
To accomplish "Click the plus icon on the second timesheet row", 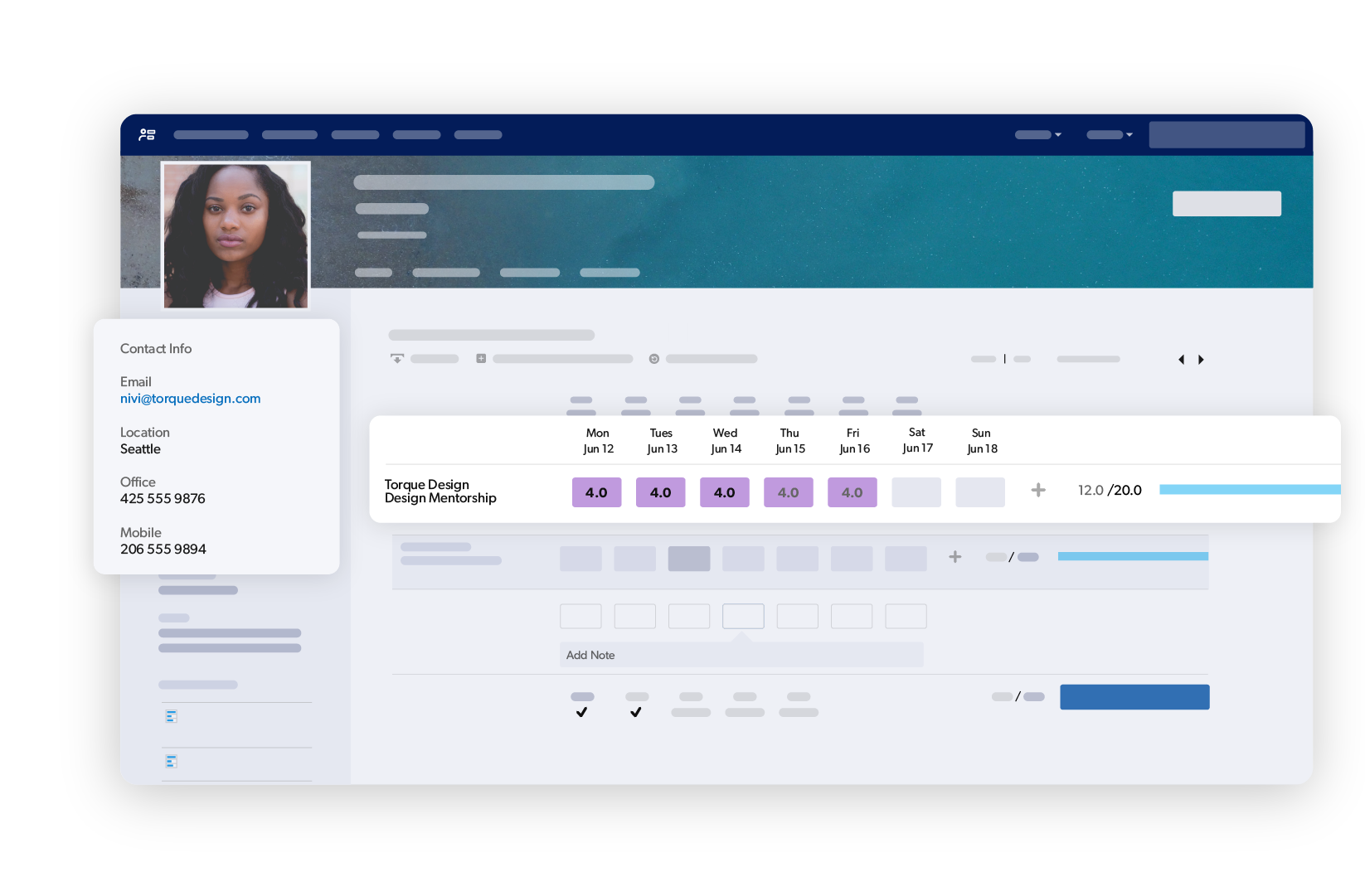I will point(955,557).
